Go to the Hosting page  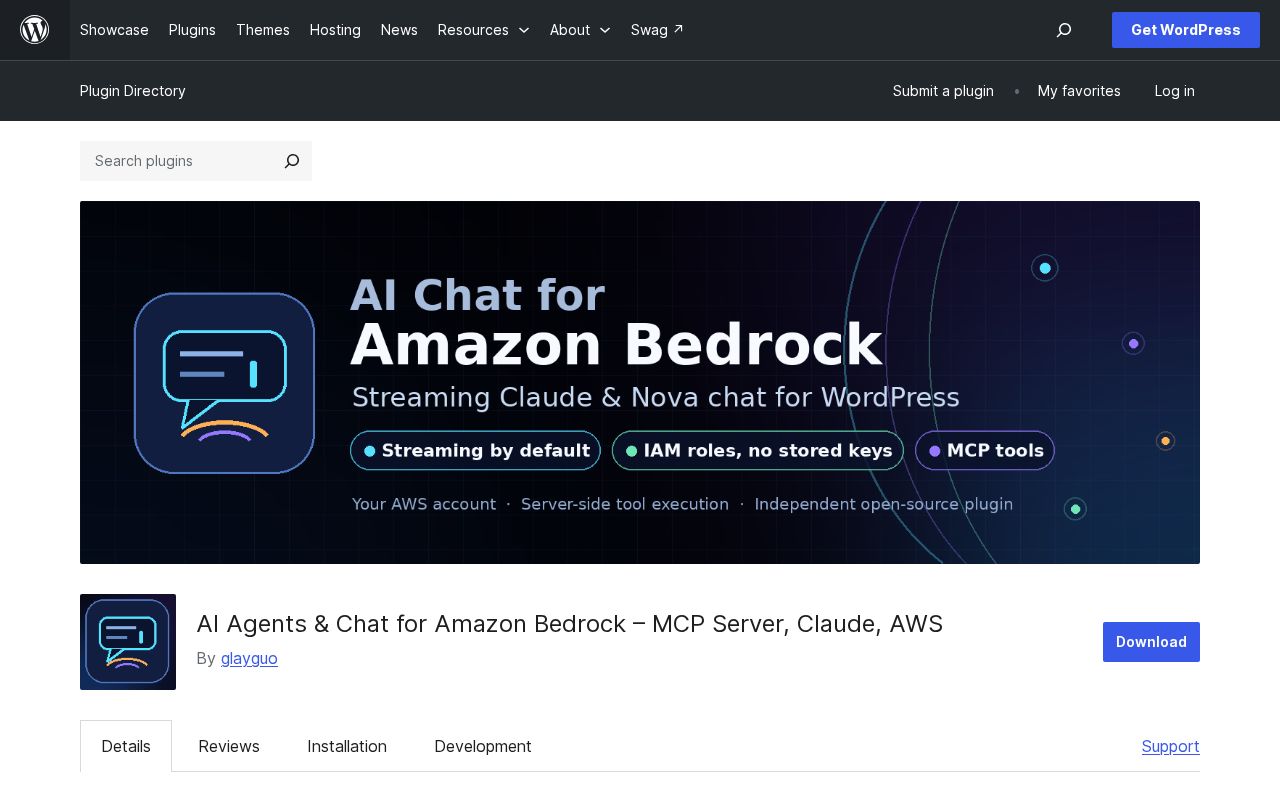click(x=335, y=30)
